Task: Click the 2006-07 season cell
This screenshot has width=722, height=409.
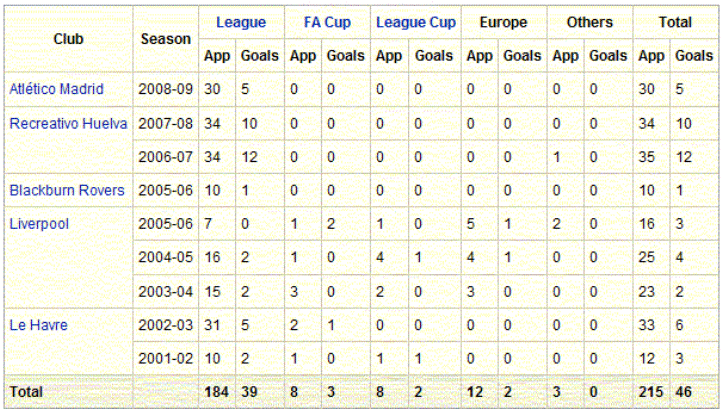Action: [164, 157]
